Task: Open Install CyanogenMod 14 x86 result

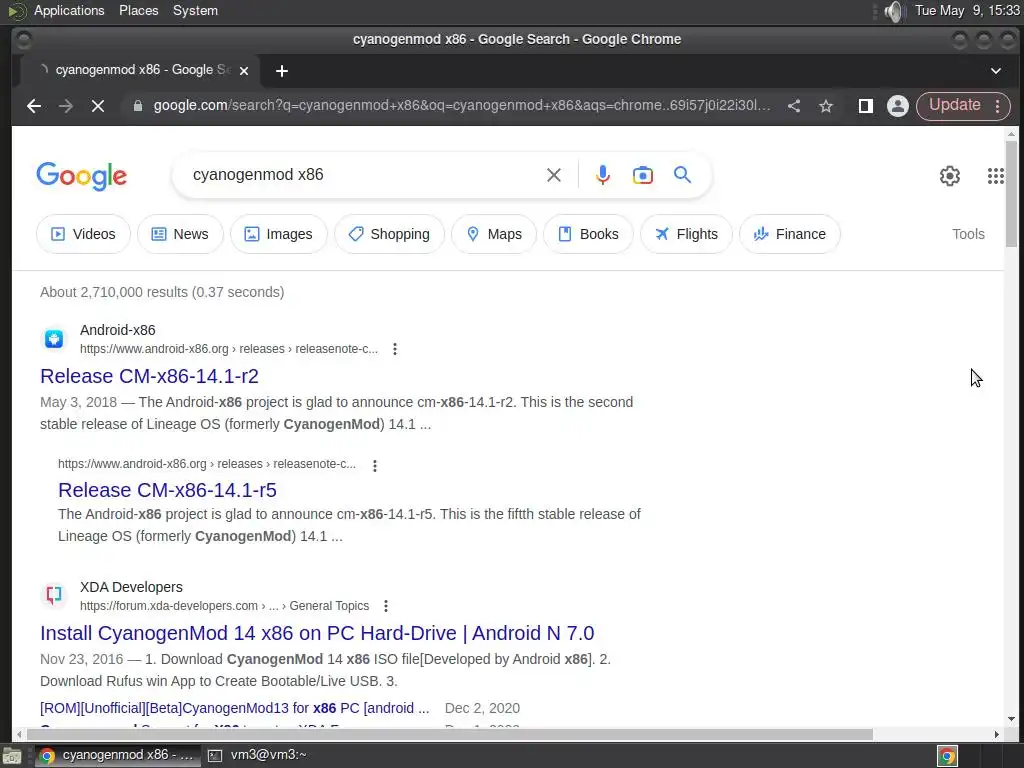Action: 317,633
